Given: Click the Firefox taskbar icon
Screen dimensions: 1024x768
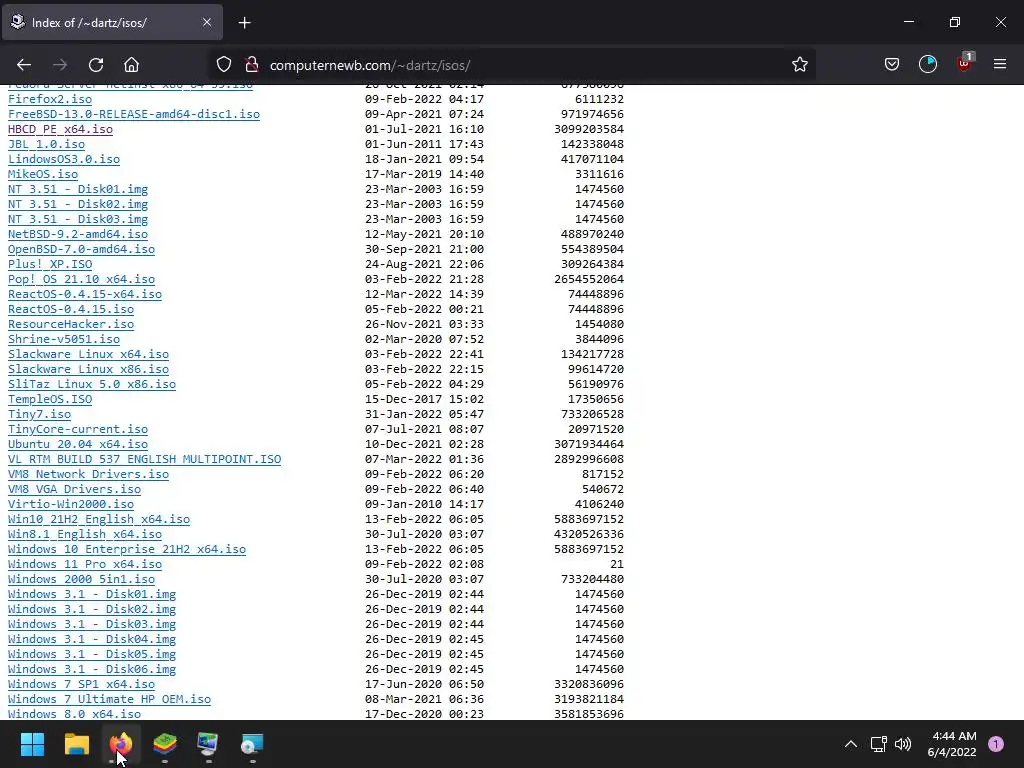Looking at the screenshot, I should (120, 744).
